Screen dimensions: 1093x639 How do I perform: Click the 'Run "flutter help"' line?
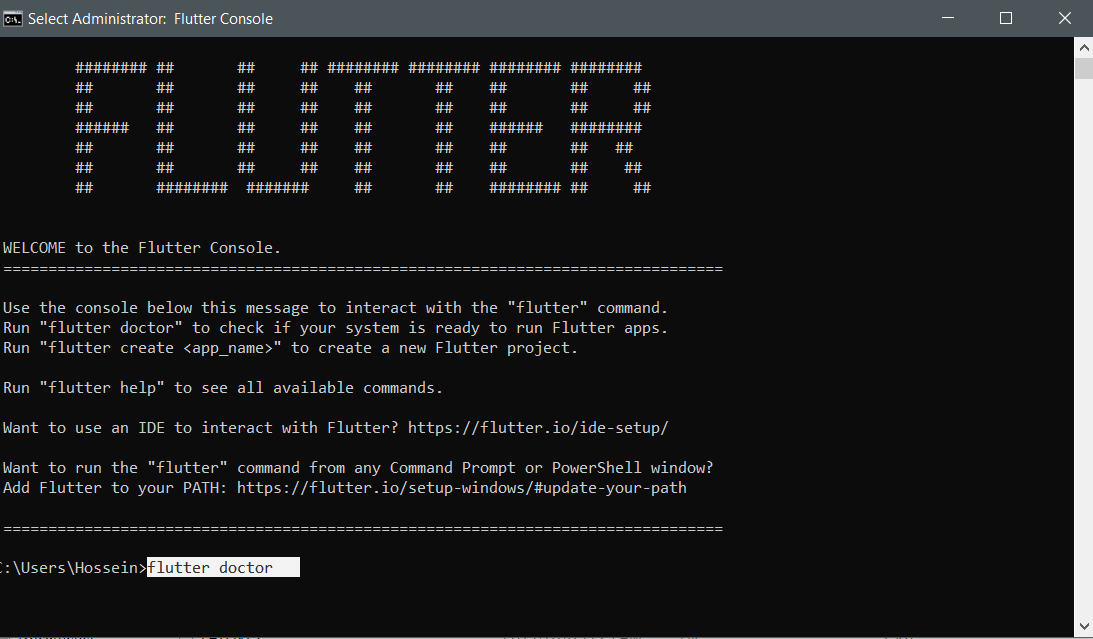222,388
